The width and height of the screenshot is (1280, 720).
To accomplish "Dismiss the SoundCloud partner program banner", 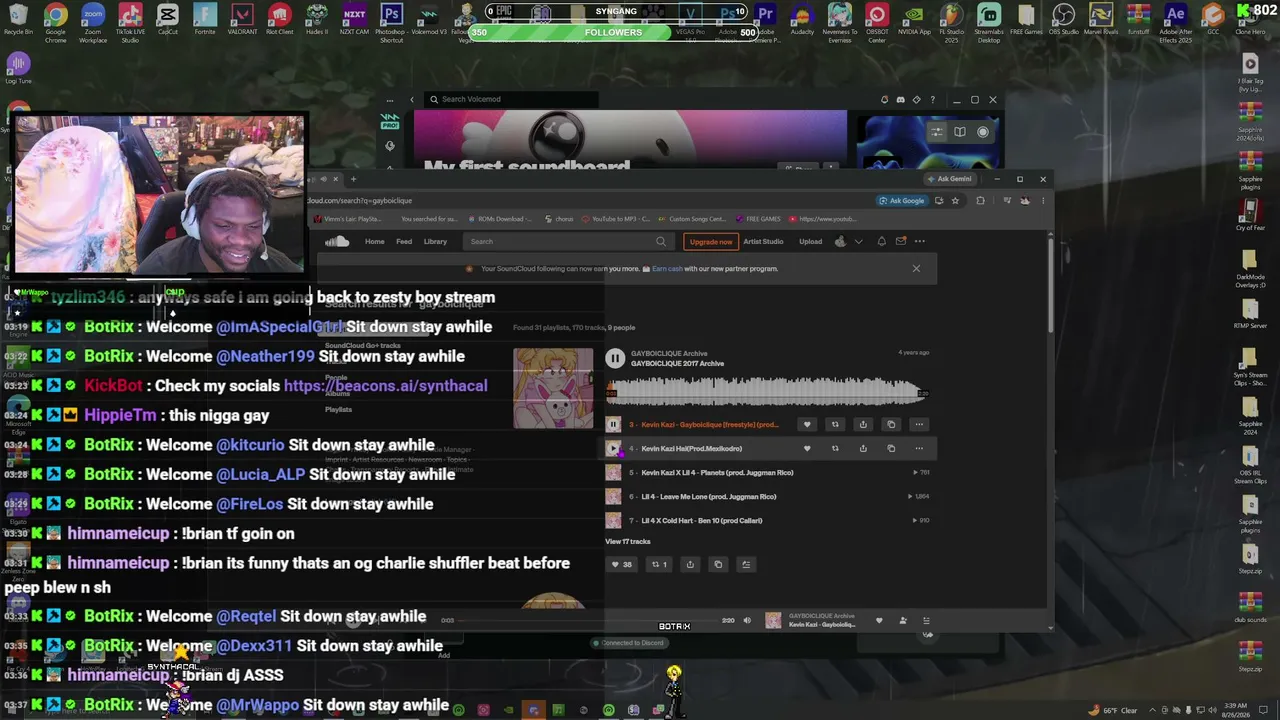I will click(x=916, y=268).
